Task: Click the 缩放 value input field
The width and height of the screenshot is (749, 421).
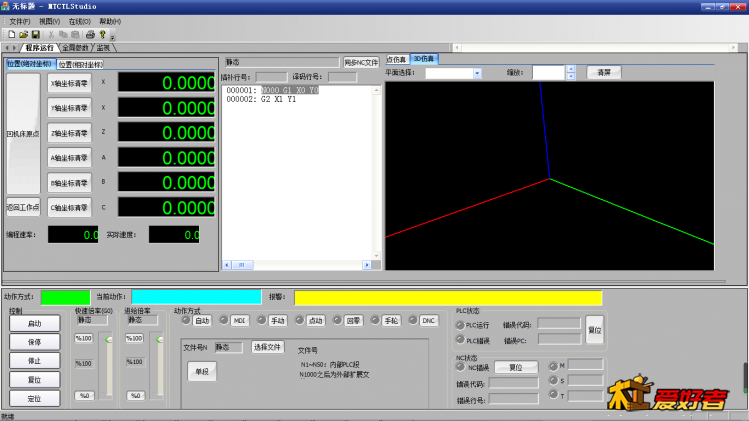Action: pyautogui.click(x=549, y=73)
